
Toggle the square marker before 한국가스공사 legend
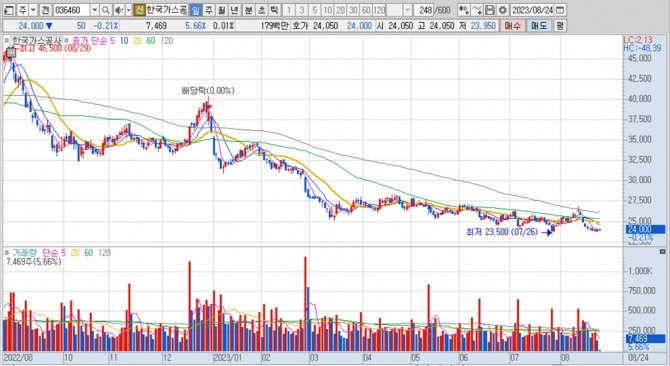pyautogui.click(x=6, y=41)
